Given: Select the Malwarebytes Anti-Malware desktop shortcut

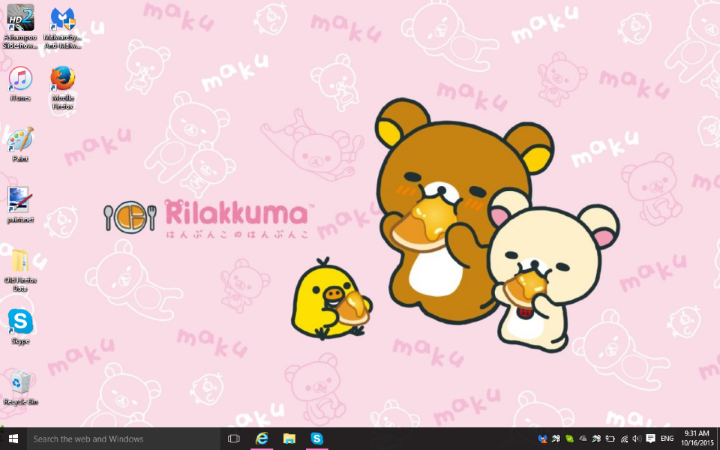Looking at the screenshot, I should [63, 28].
